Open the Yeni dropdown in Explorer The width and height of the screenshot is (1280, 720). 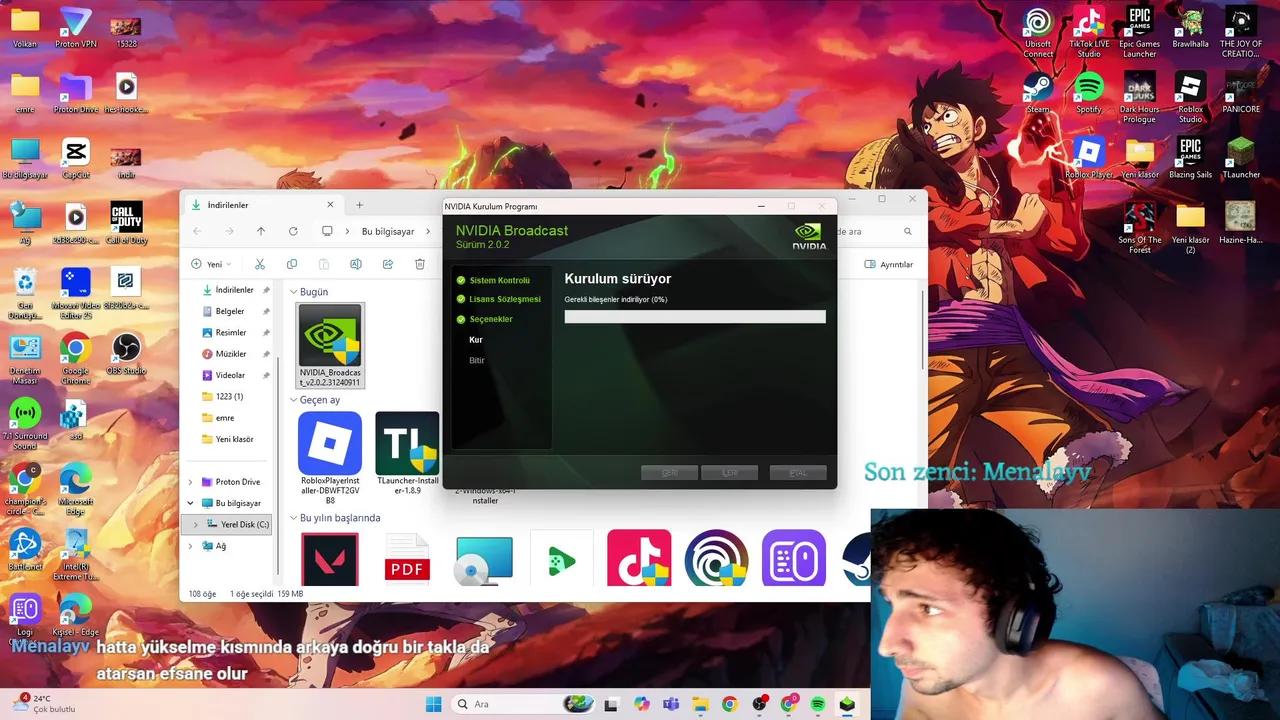[211, 264]
